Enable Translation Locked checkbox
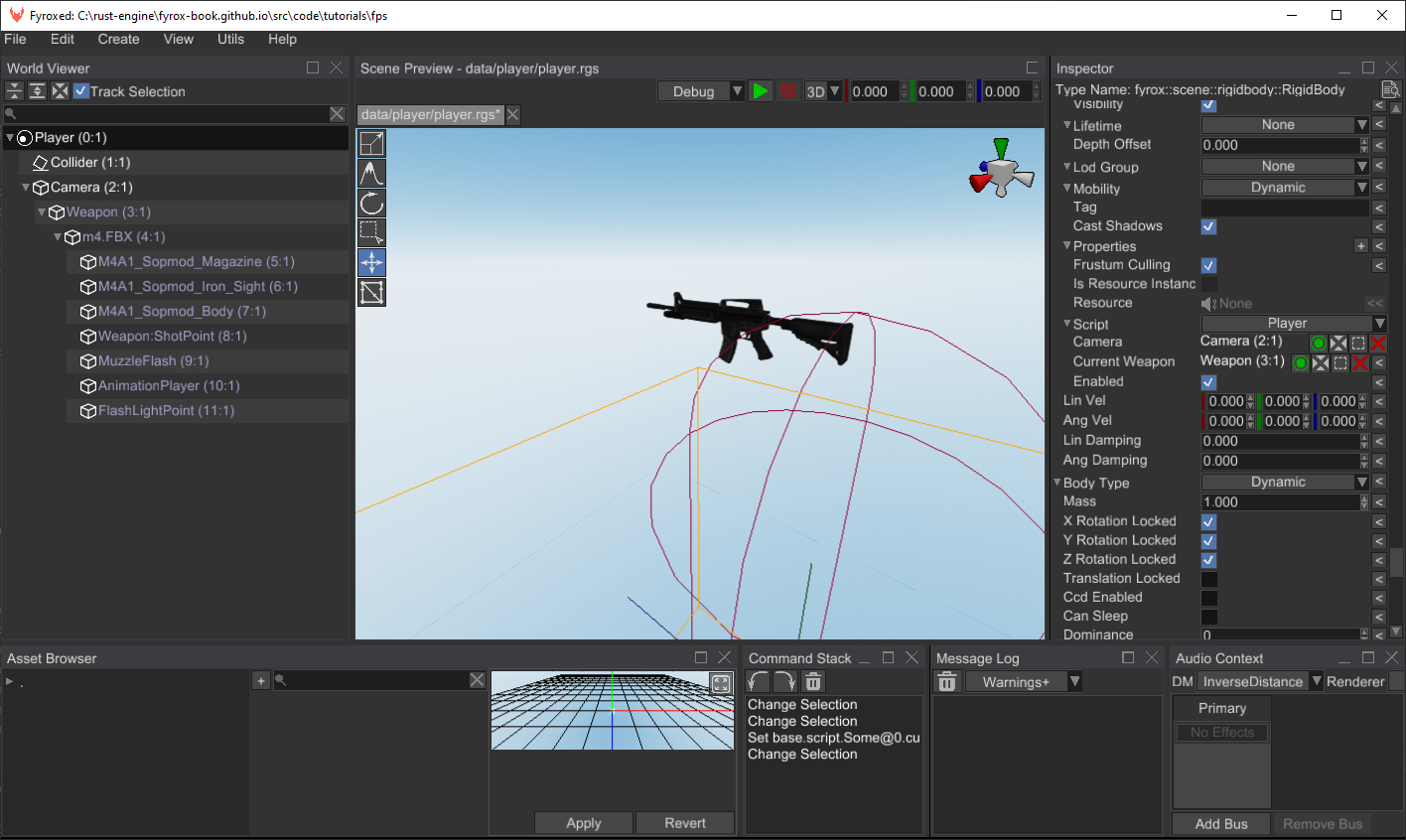 click(x=1208, y=579)
